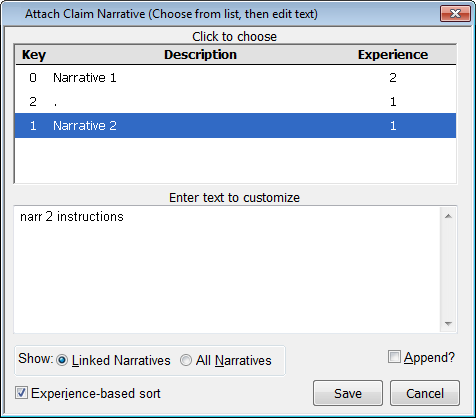Sort by the Experience column header
Image resolution: width=476 pixels, height=418 pixels.
pyautogui.click(x=393, y=55)
